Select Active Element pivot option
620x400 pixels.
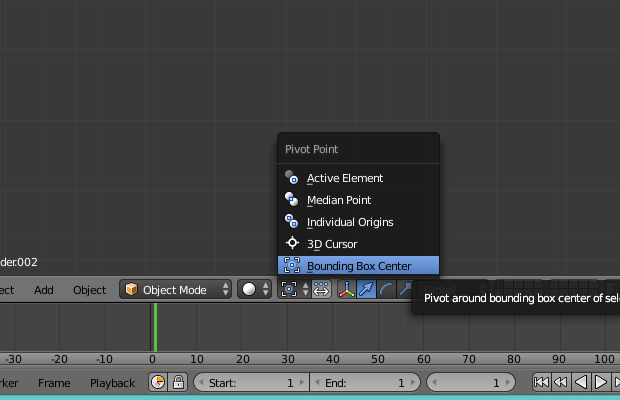coord(344,178)
